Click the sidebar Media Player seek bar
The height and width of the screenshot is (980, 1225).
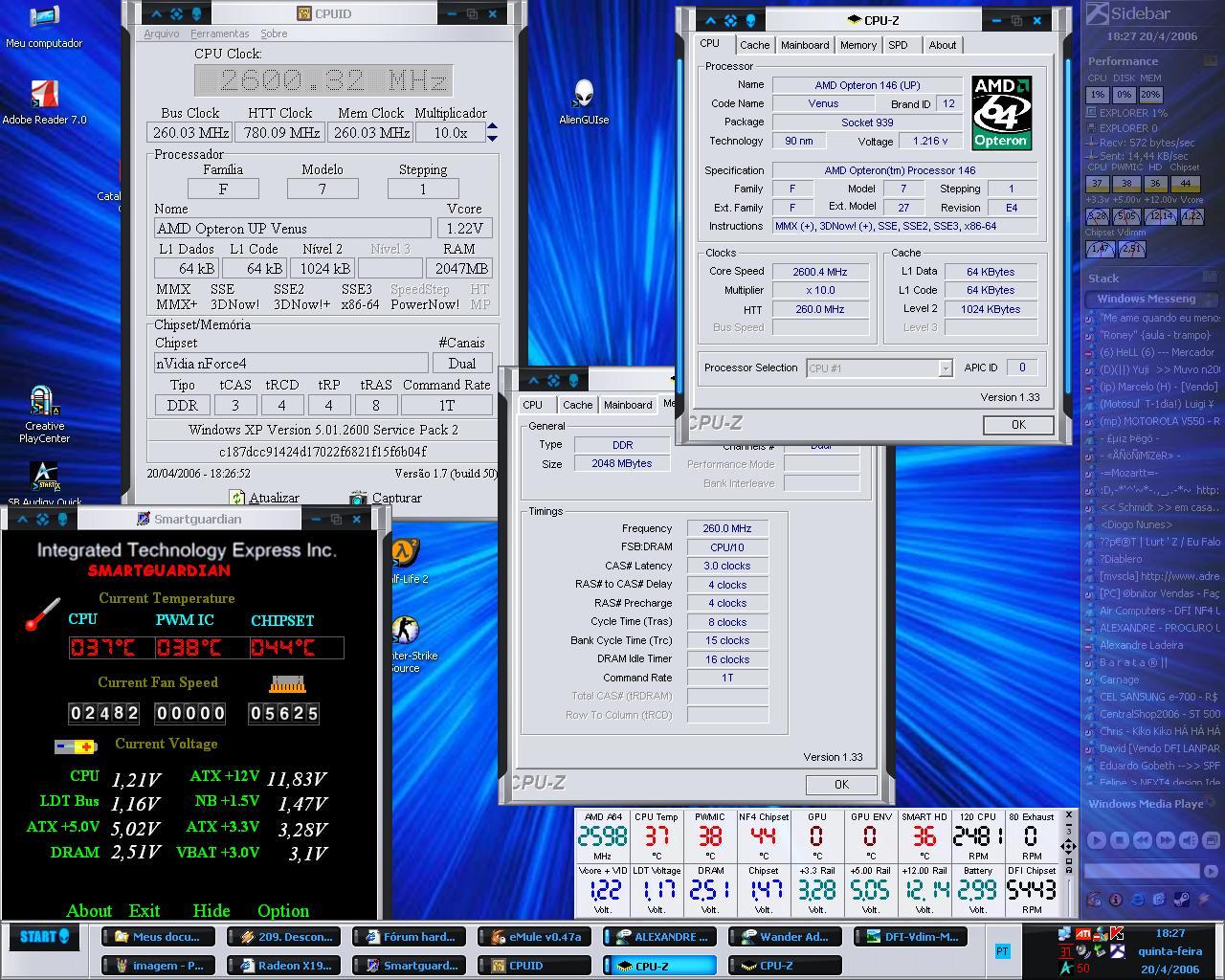point(1143,871)
